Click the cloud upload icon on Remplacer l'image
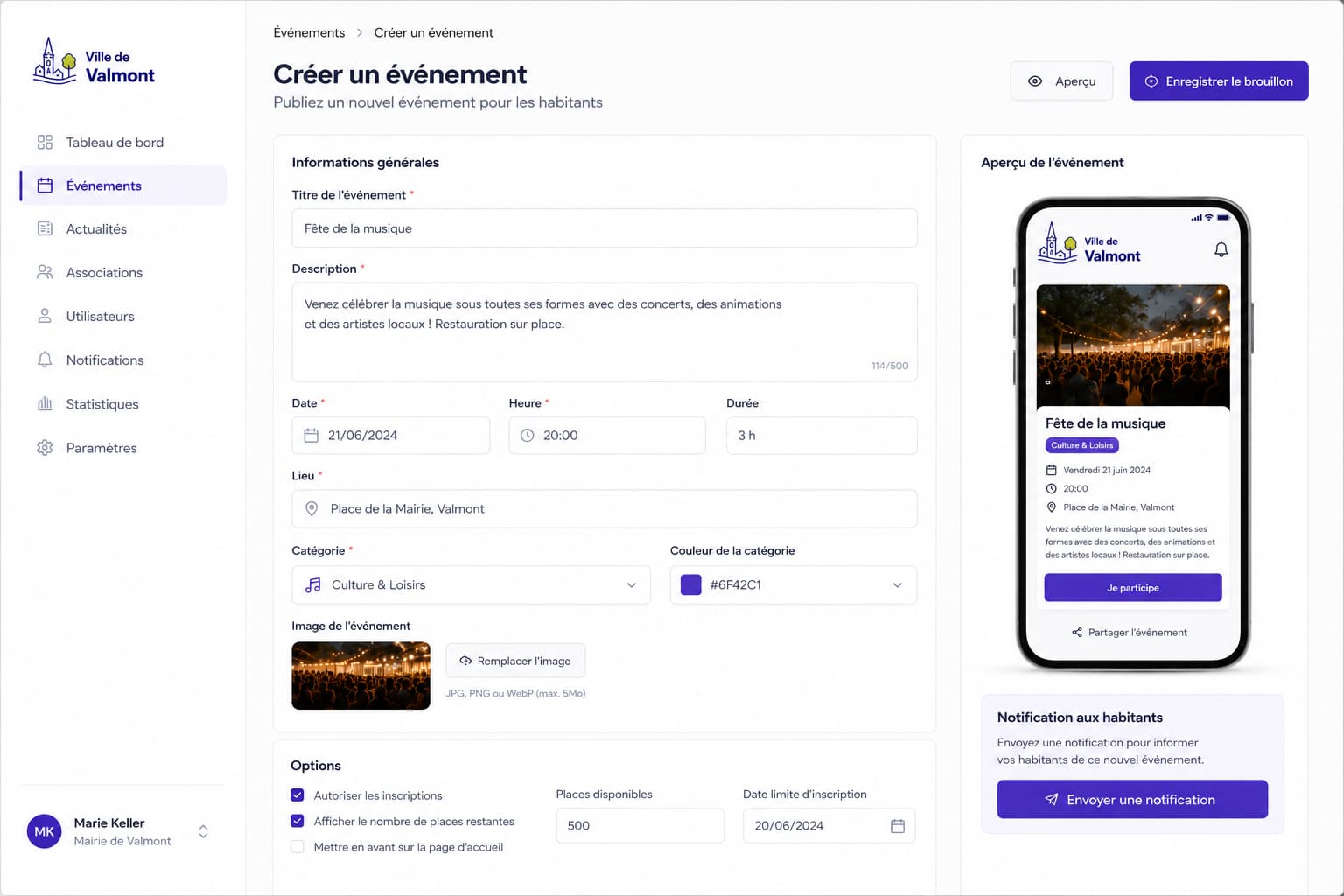The image size is (1344, 896). [x=465, y=661]
